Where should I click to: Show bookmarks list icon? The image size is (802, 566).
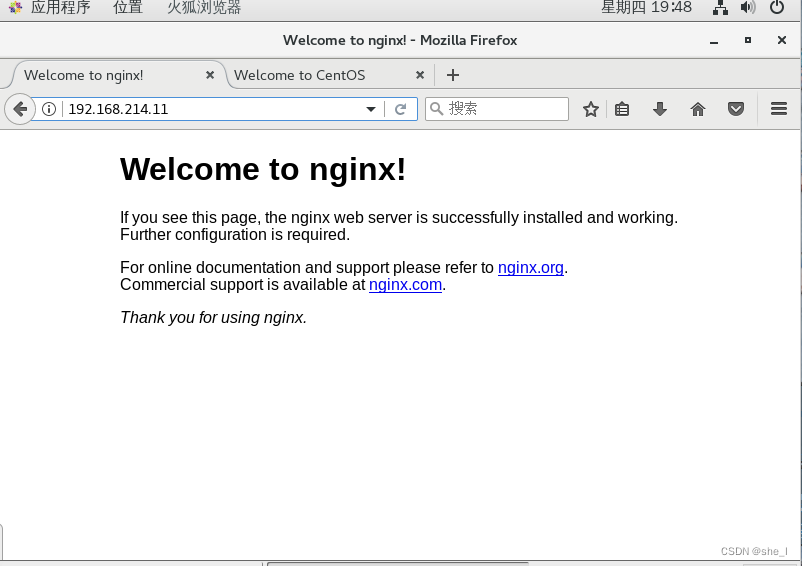pos(622,109)
